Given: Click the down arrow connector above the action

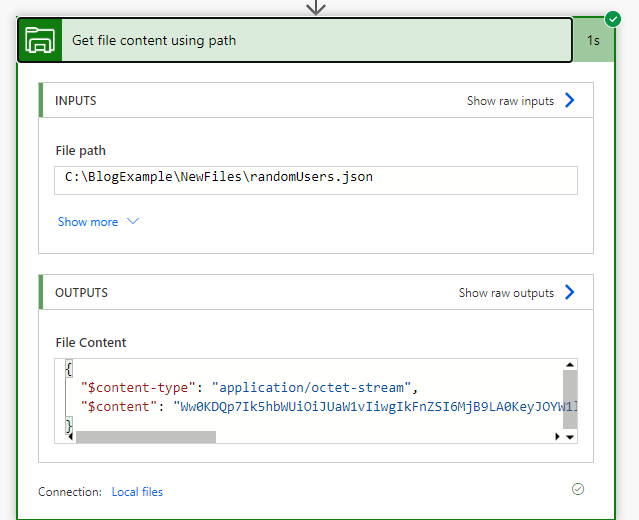Looking at the screenshot, I should pos(316,6).
